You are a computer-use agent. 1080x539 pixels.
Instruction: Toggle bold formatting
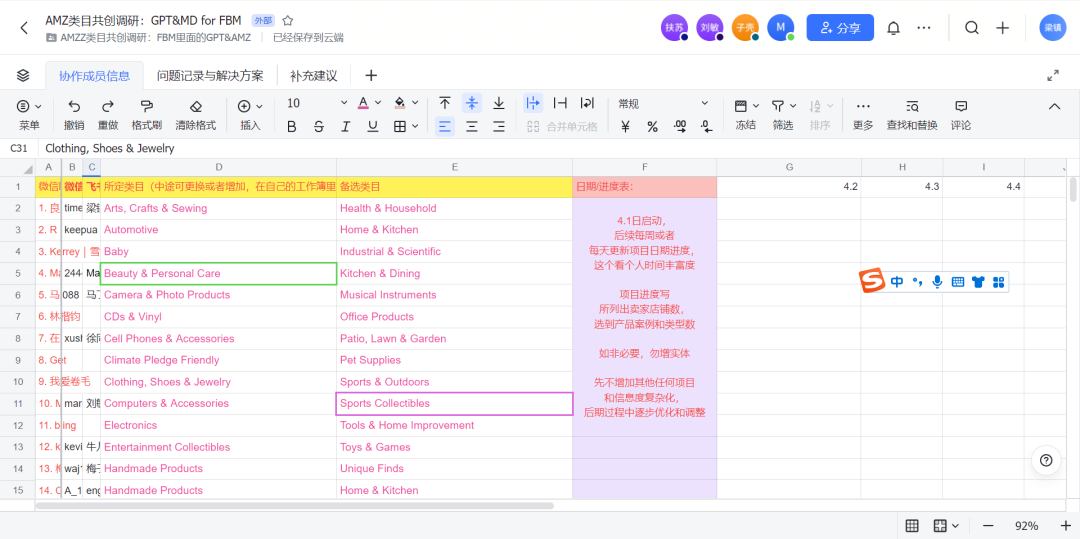[x=291, y=127]
